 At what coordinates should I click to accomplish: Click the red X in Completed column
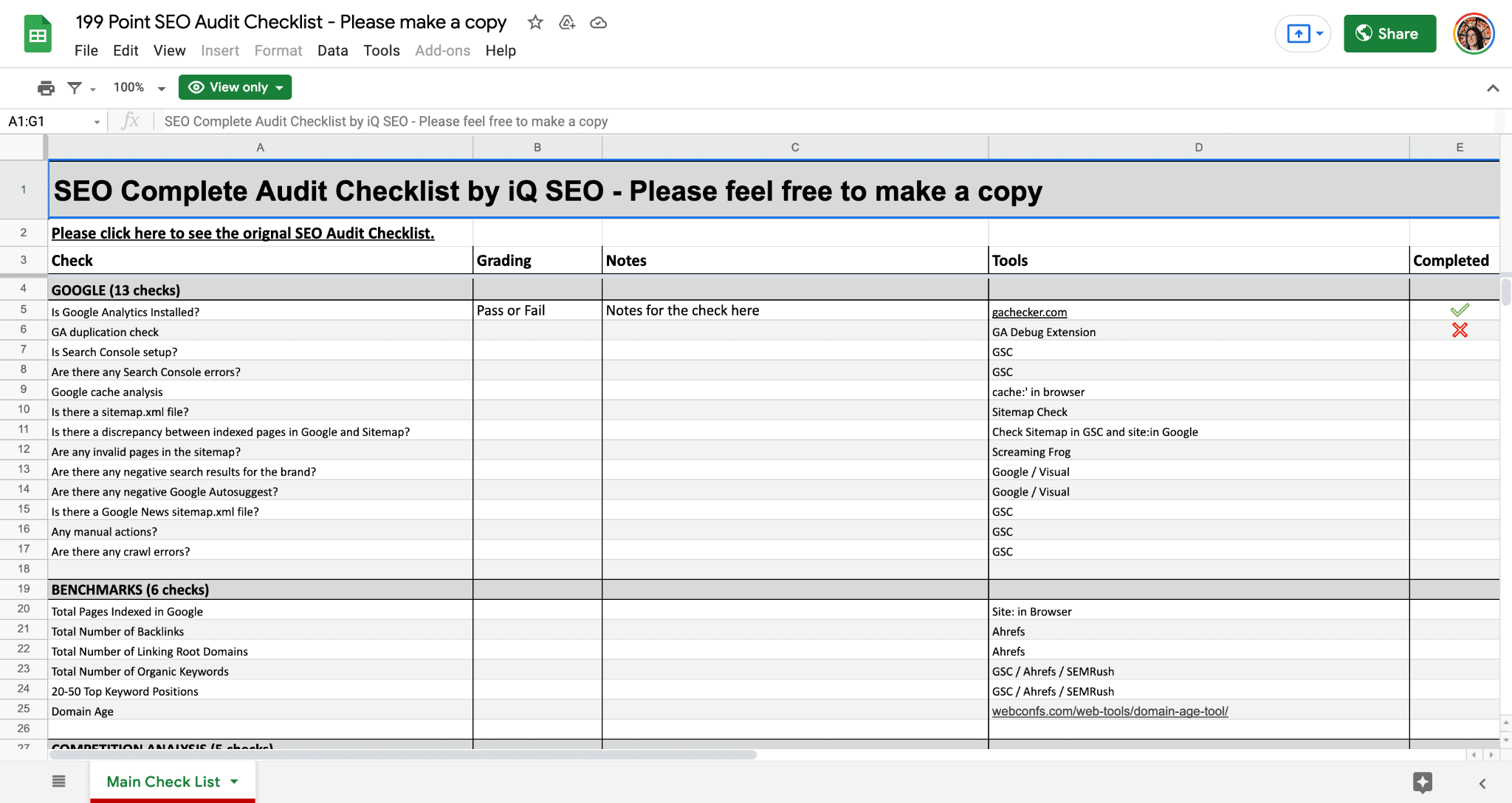[x=1460, y=330]
